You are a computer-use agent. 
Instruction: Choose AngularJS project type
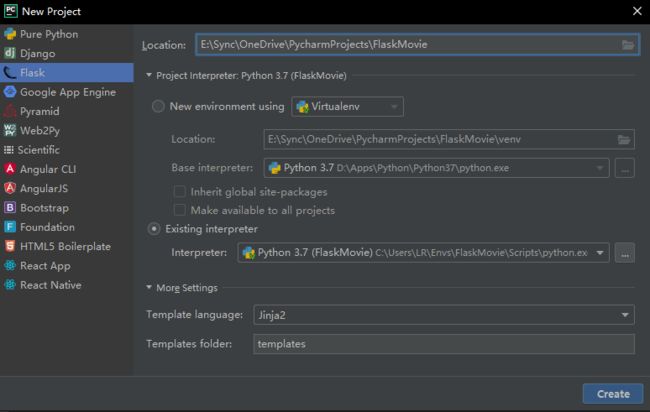tap(67, 188)
